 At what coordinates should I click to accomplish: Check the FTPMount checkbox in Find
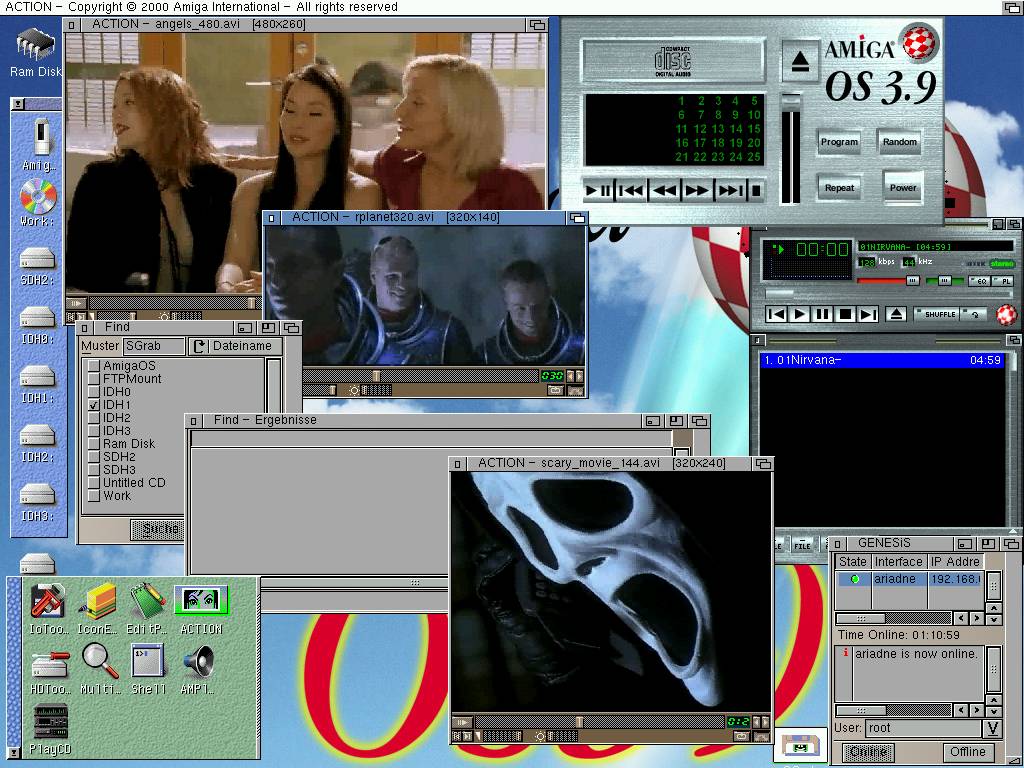coord(93,379)
